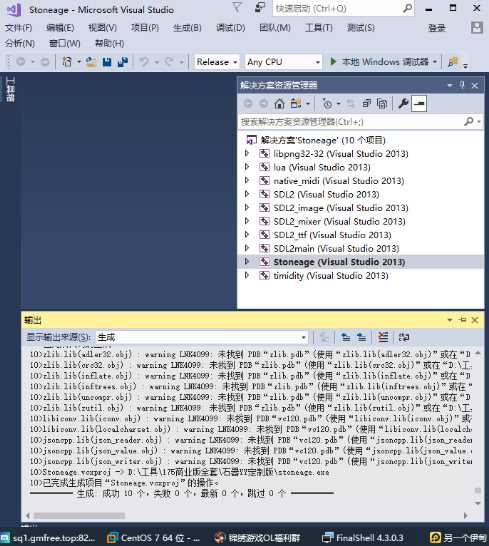Click the Save icon in main toolbar

coord(107,62)
